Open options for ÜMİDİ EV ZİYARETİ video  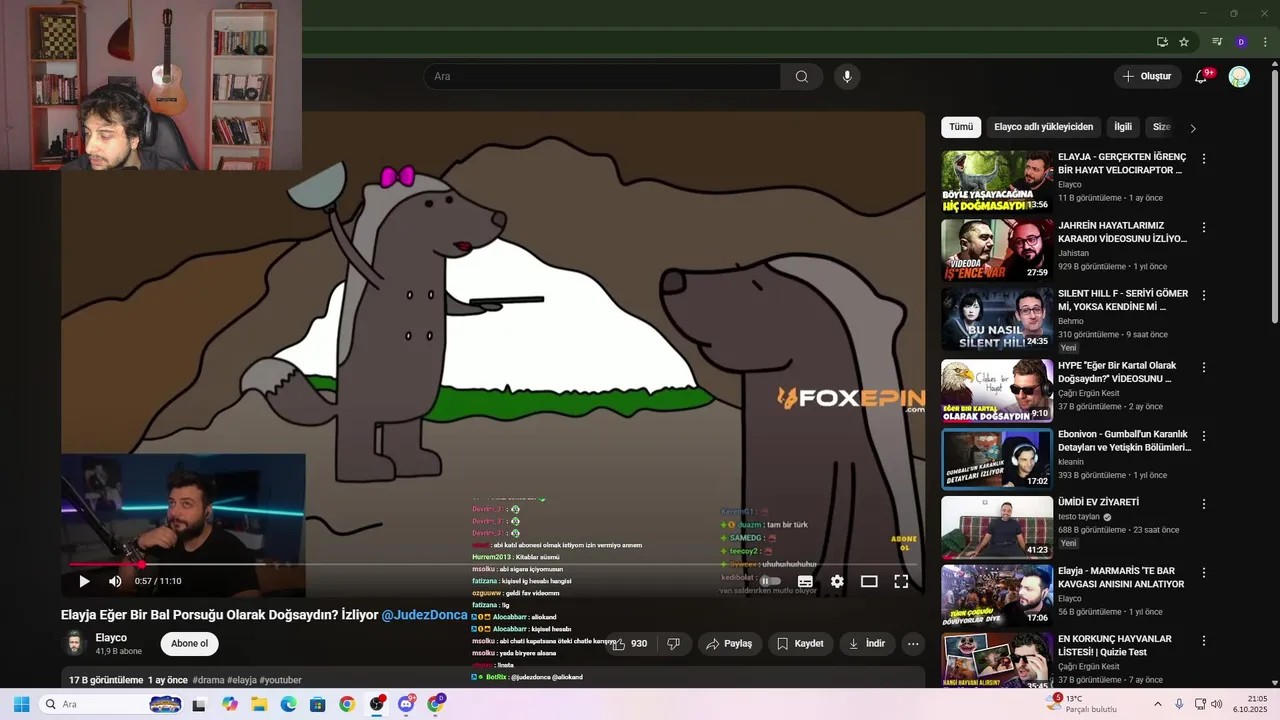(1204, 504)
